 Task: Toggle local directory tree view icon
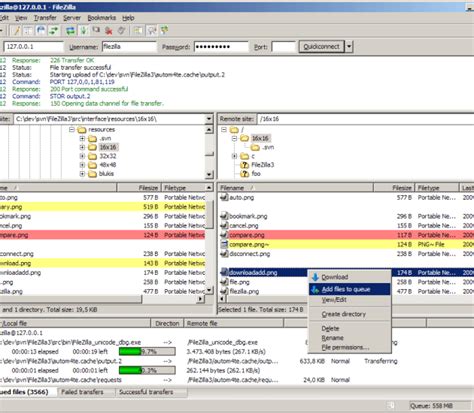coord(28,31)
